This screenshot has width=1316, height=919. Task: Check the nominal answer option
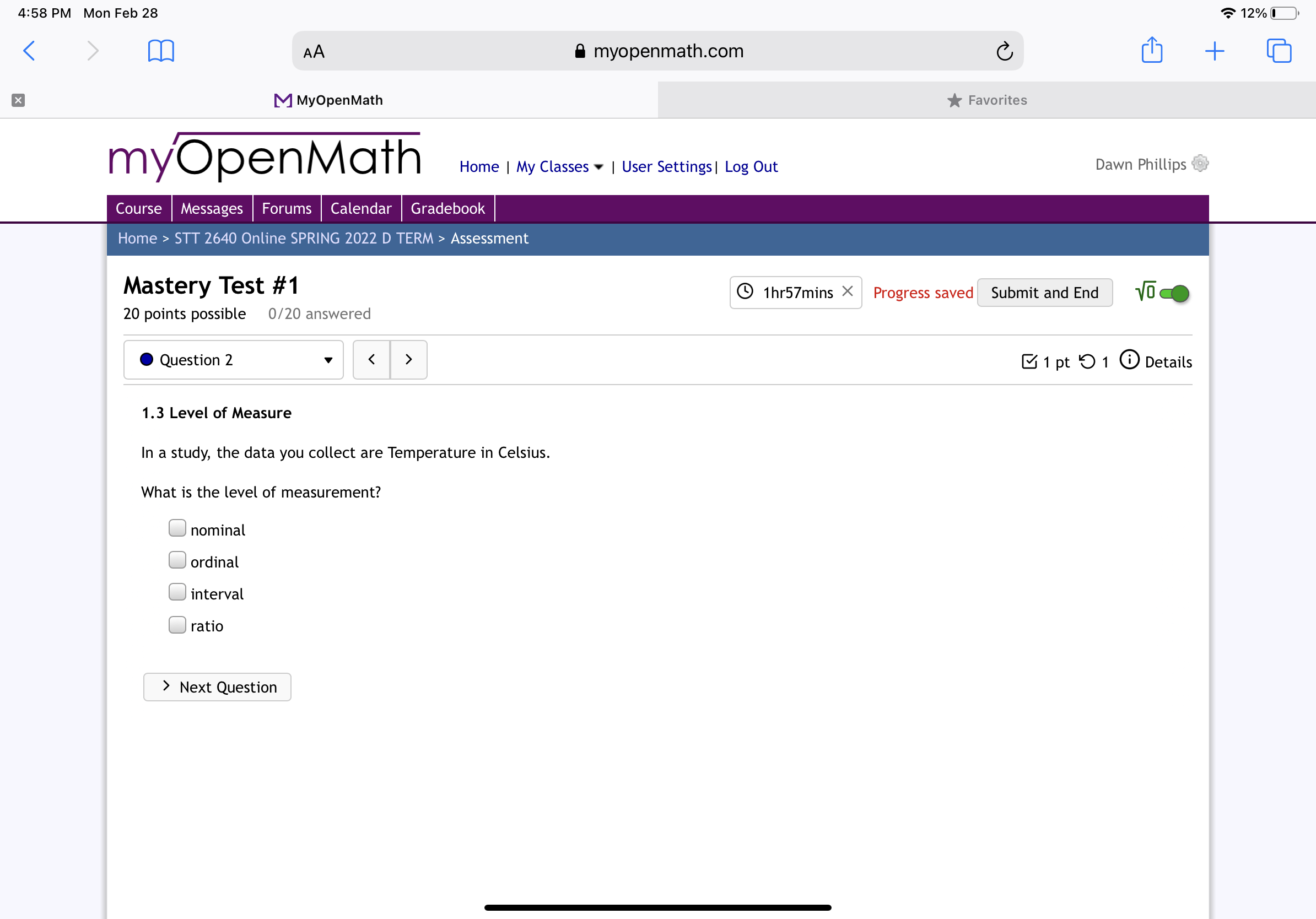[x=177, y=528]
